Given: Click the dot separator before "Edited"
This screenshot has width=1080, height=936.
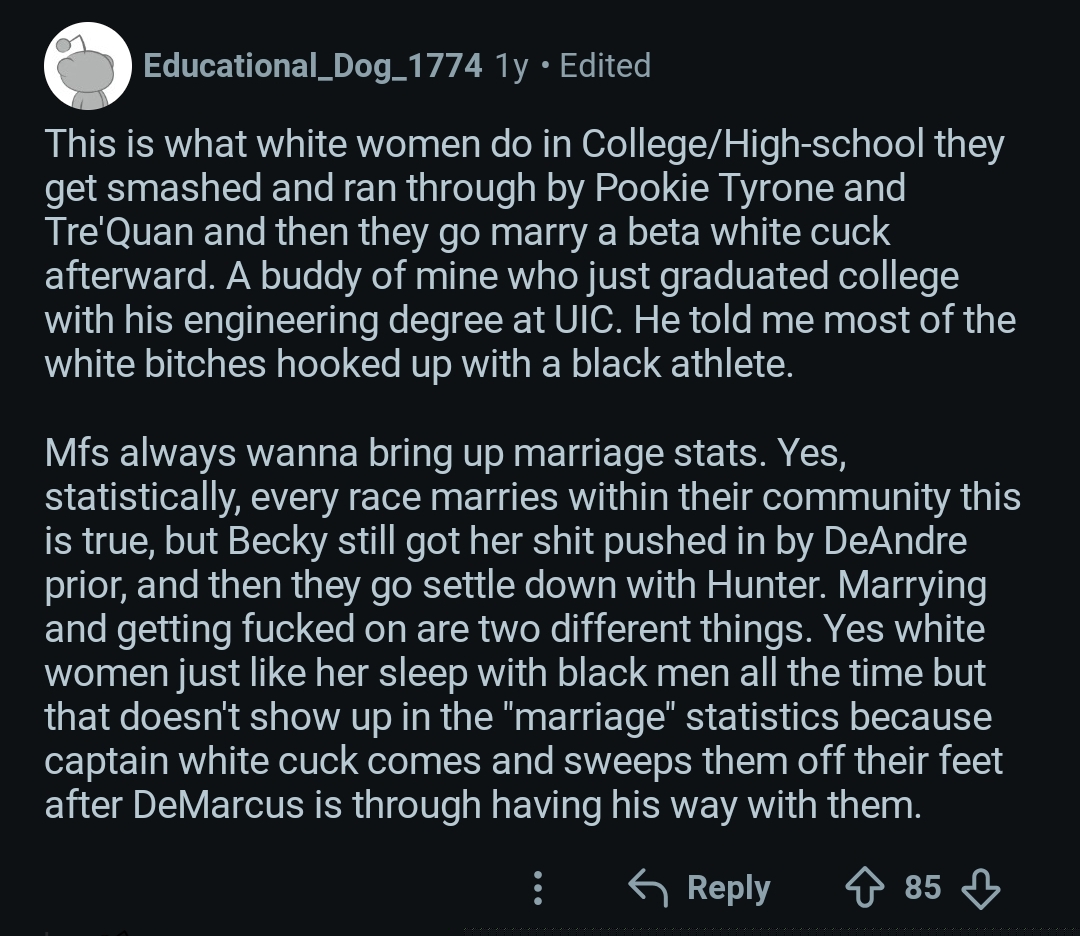Looking at the screenshot, I should pyautogui.click(x=544, y=66).
